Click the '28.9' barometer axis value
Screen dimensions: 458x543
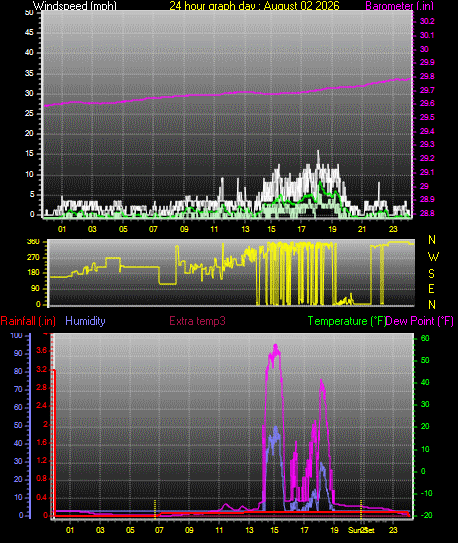[x=427, y=199]
